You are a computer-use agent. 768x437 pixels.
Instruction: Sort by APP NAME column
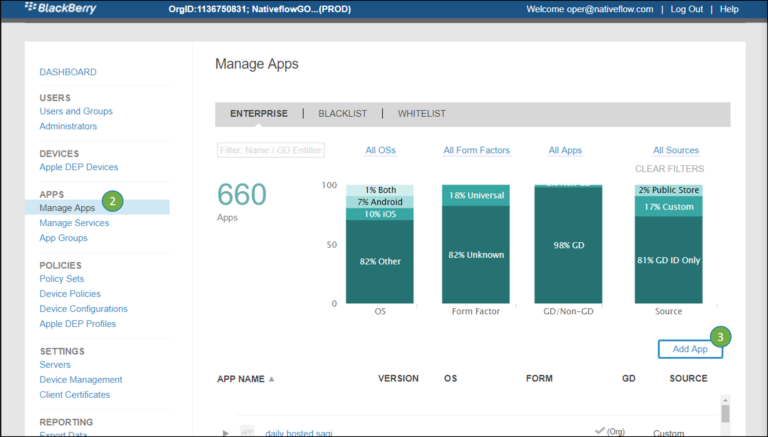[241, 379]
